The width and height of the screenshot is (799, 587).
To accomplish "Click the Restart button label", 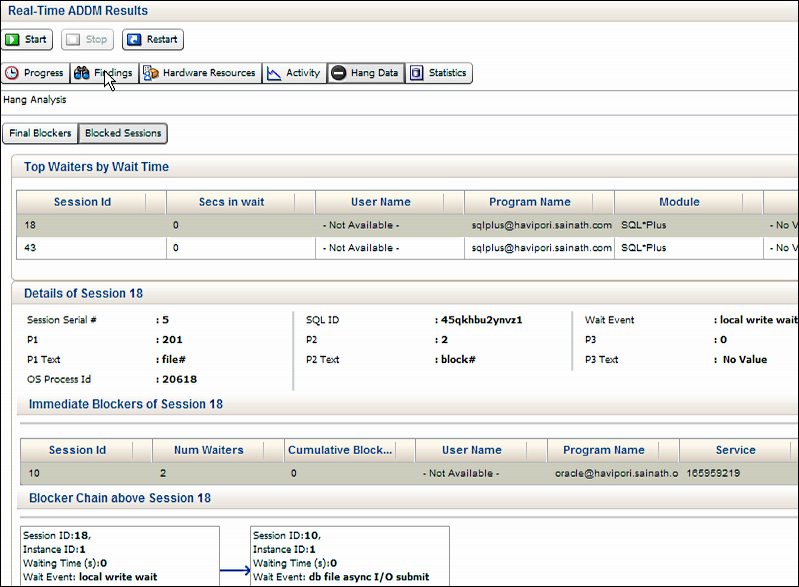I will (x=162, y=39).
